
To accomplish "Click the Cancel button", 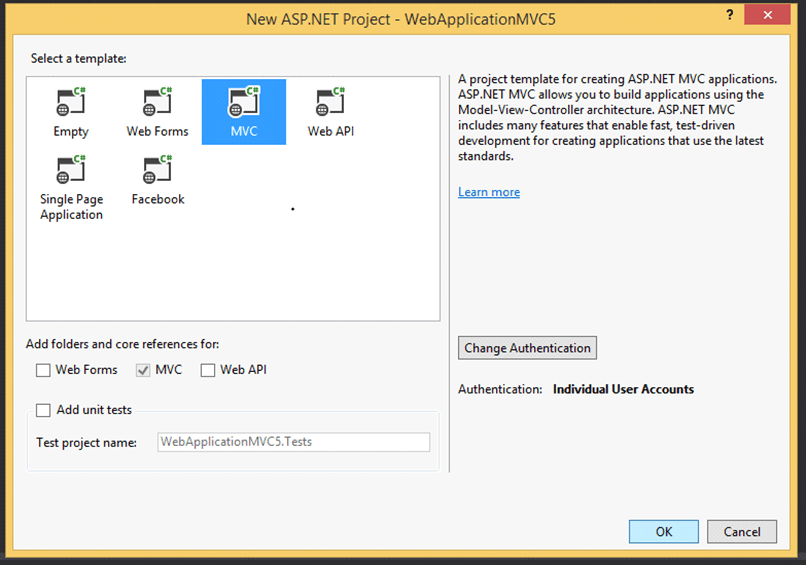I will 742,532.
